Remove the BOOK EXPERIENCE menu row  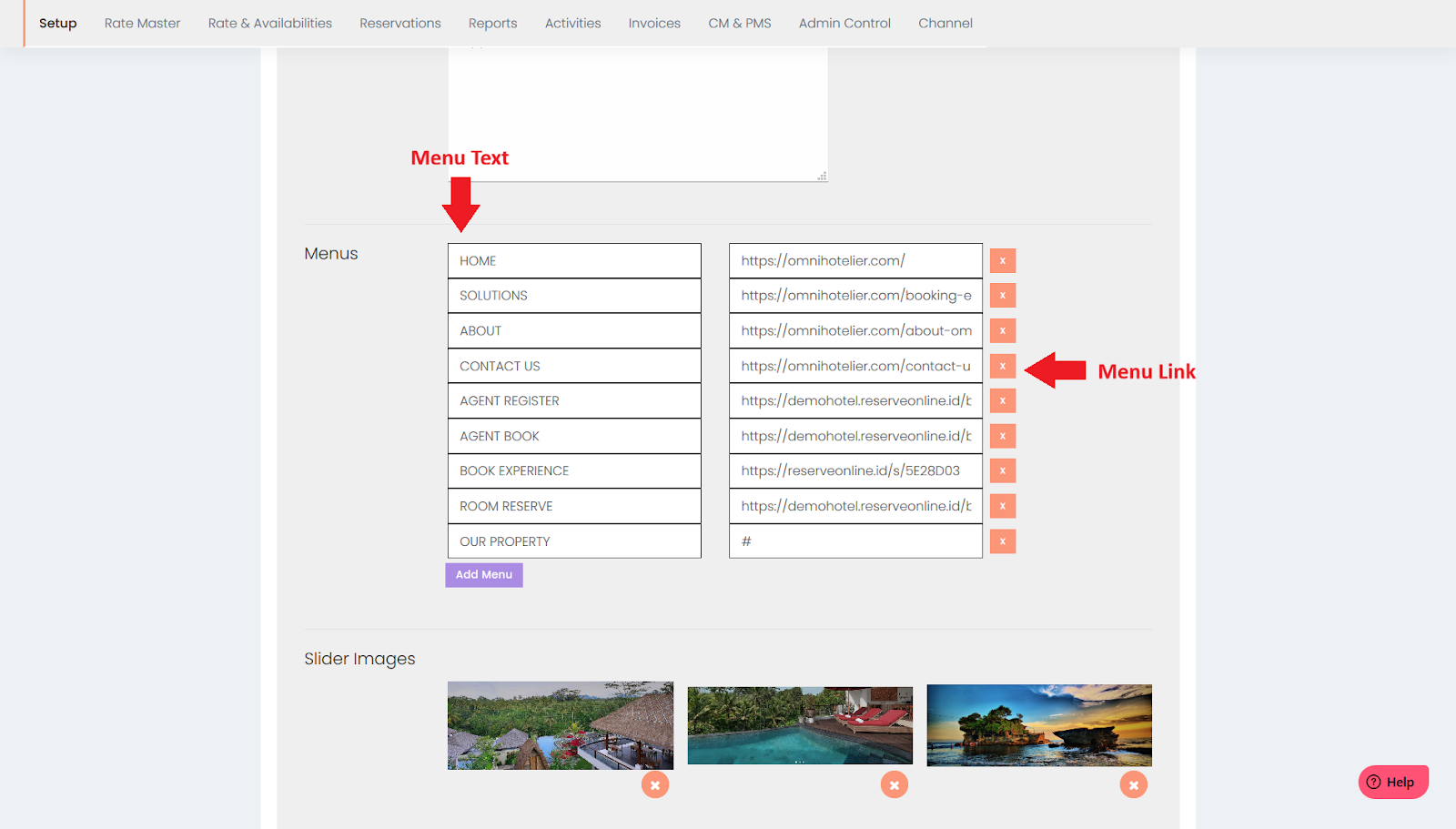pos(1002,471)
